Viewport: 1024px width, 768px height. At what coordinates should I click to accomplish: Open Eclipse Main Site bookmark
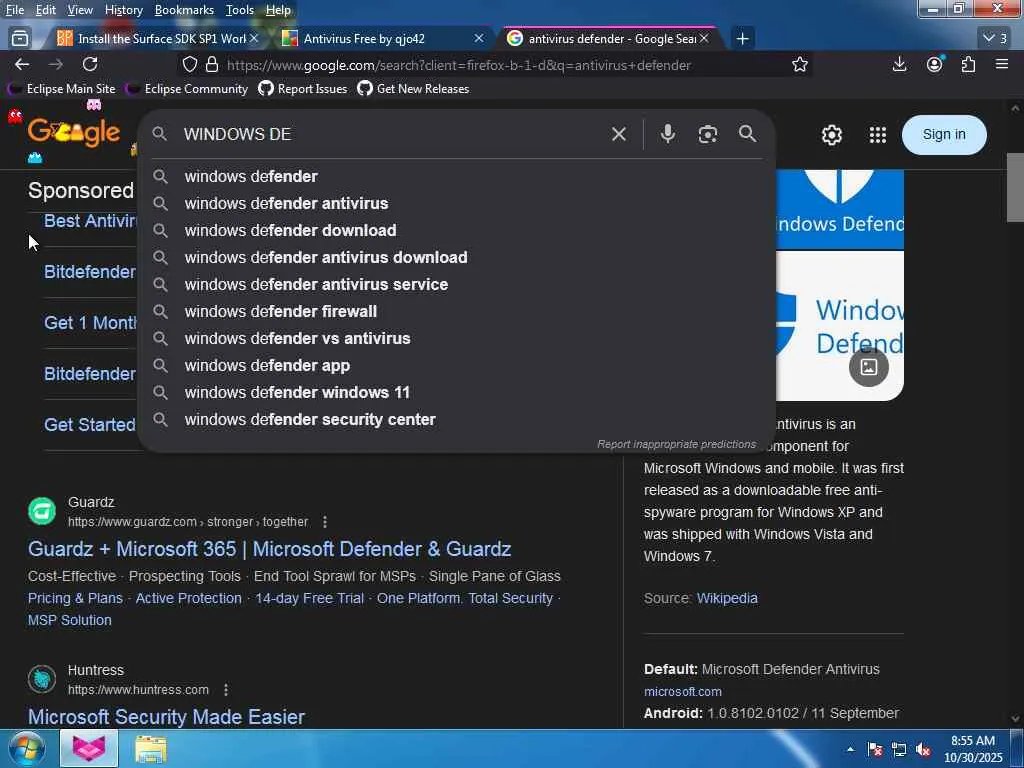[x=61, y=89]
